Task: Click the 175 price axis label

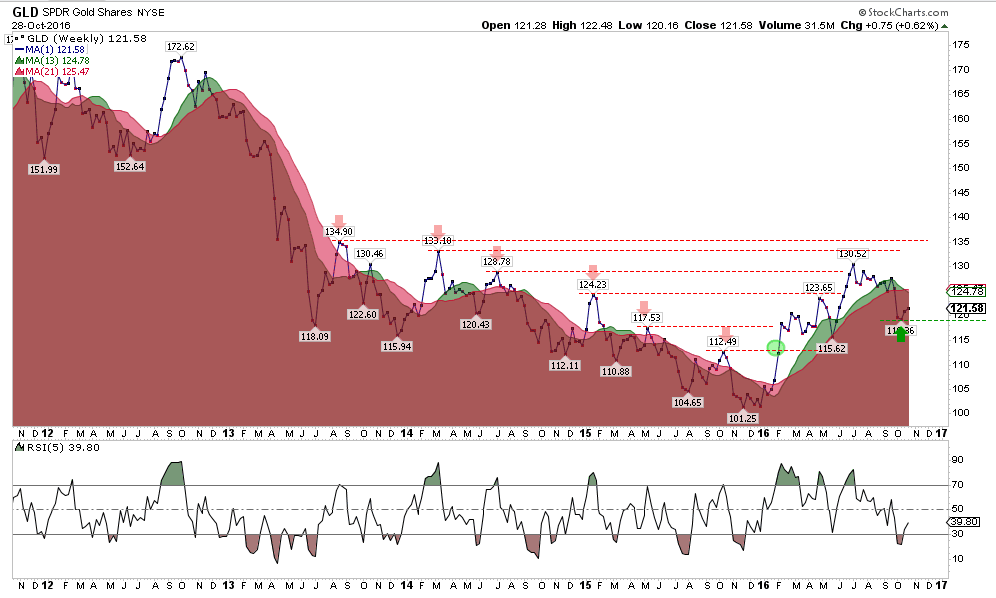Action: pyautogui.click(x=961, y=45)
